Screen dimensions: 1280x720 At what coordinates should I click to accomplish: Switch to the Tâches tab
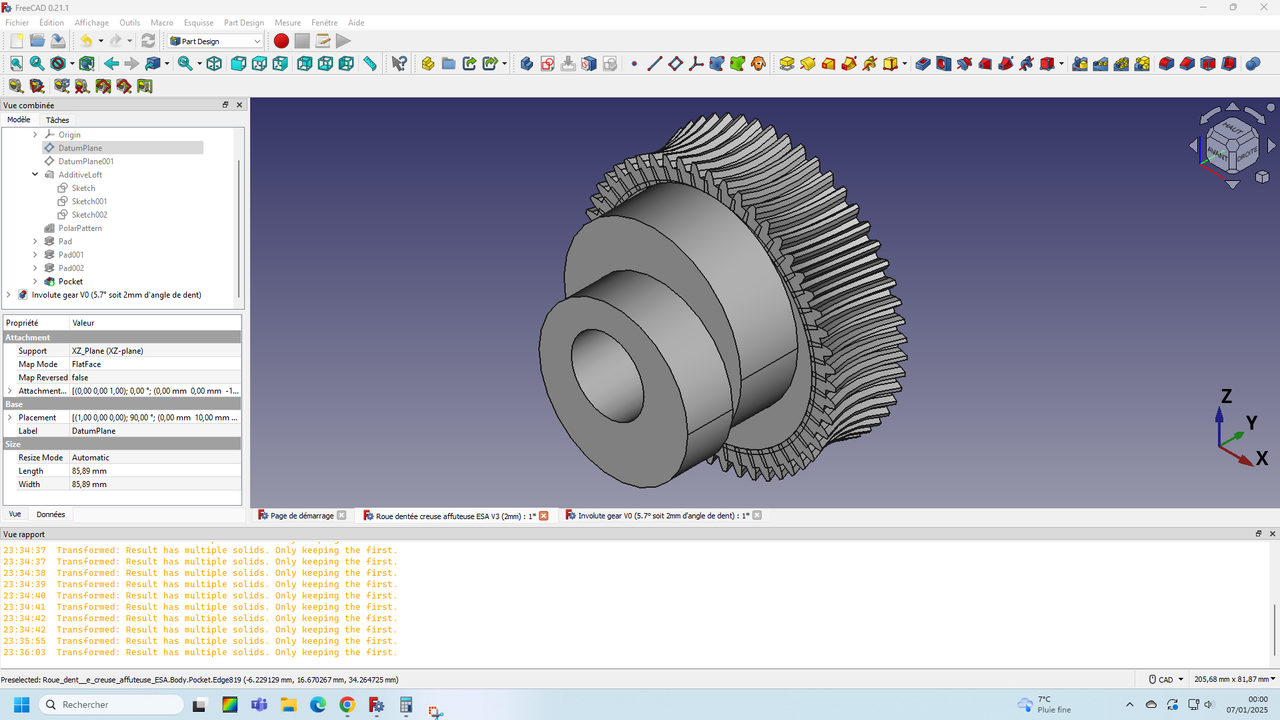point(57,120)
